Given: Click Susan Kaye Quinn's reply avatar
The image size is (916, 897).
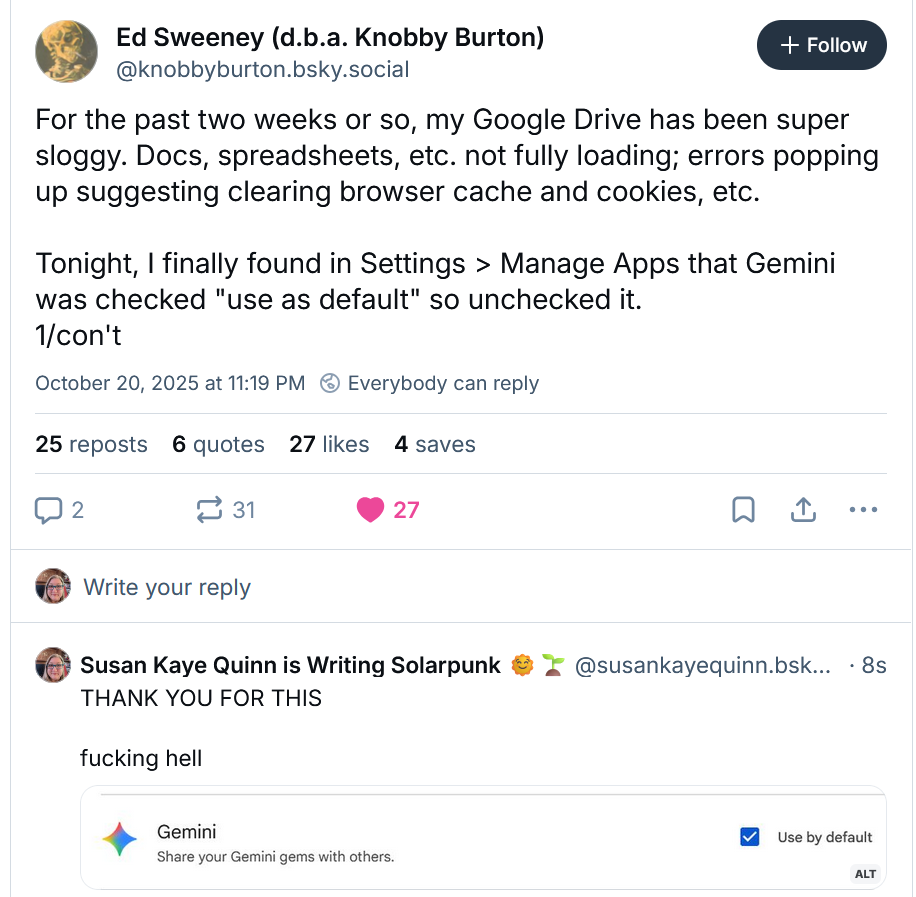Looking at the screenshot, I should [x=53, y=665].
